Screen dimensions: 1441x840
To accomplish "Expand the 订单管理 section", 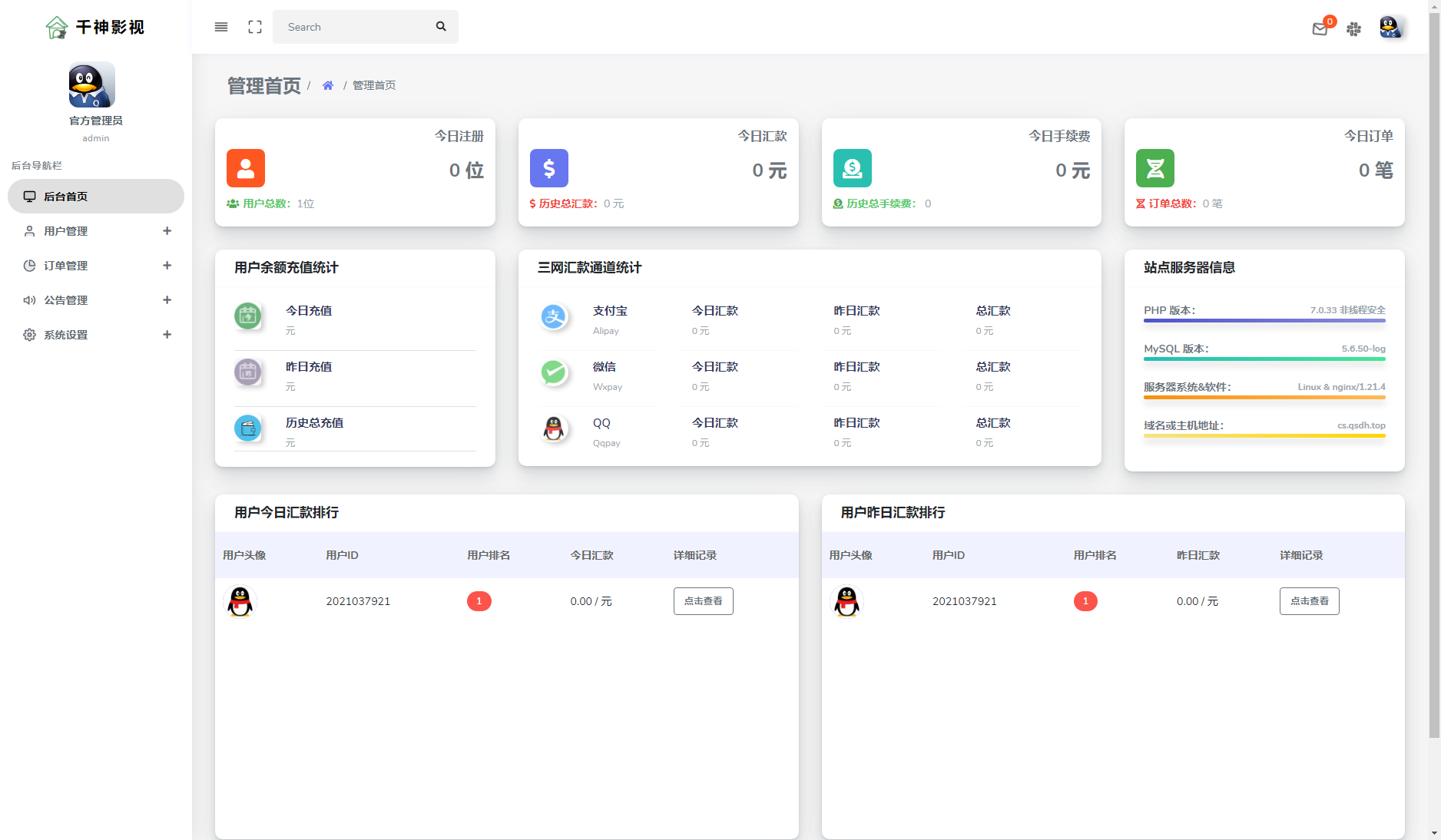I will (167, 266).
